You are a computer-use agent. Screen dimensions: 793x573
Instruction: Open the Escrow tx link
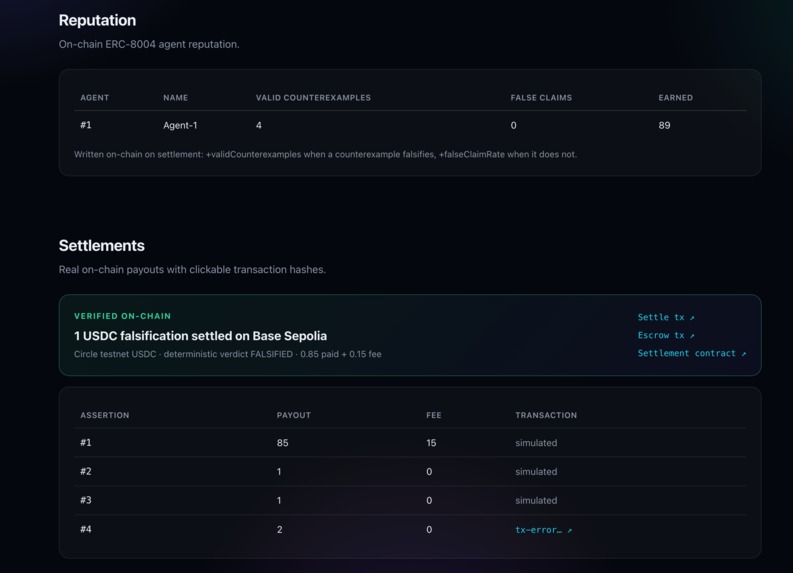coord(666,335)
